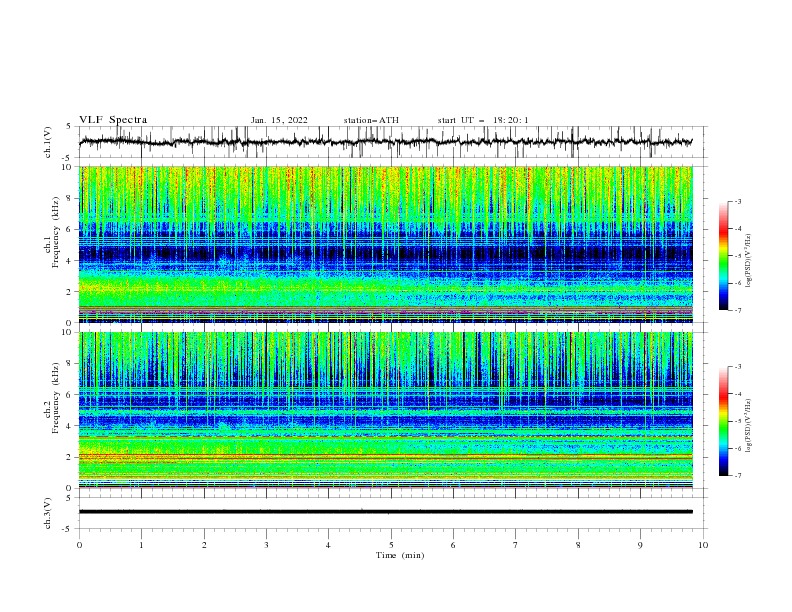Click the 'VLF Spectra' title text
The image size is (792, 612).
tap(113, 120)
